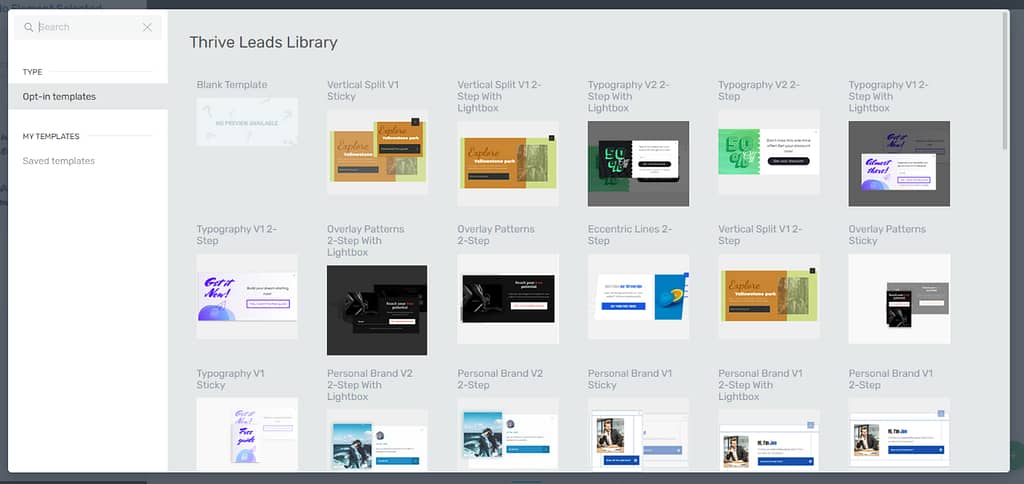This screenshot has width=1024, height=484.
Task: Pick Typography V1 2-Step With Lightbox thumbnail
Action: pyautogui.click(x=899, y=163)
